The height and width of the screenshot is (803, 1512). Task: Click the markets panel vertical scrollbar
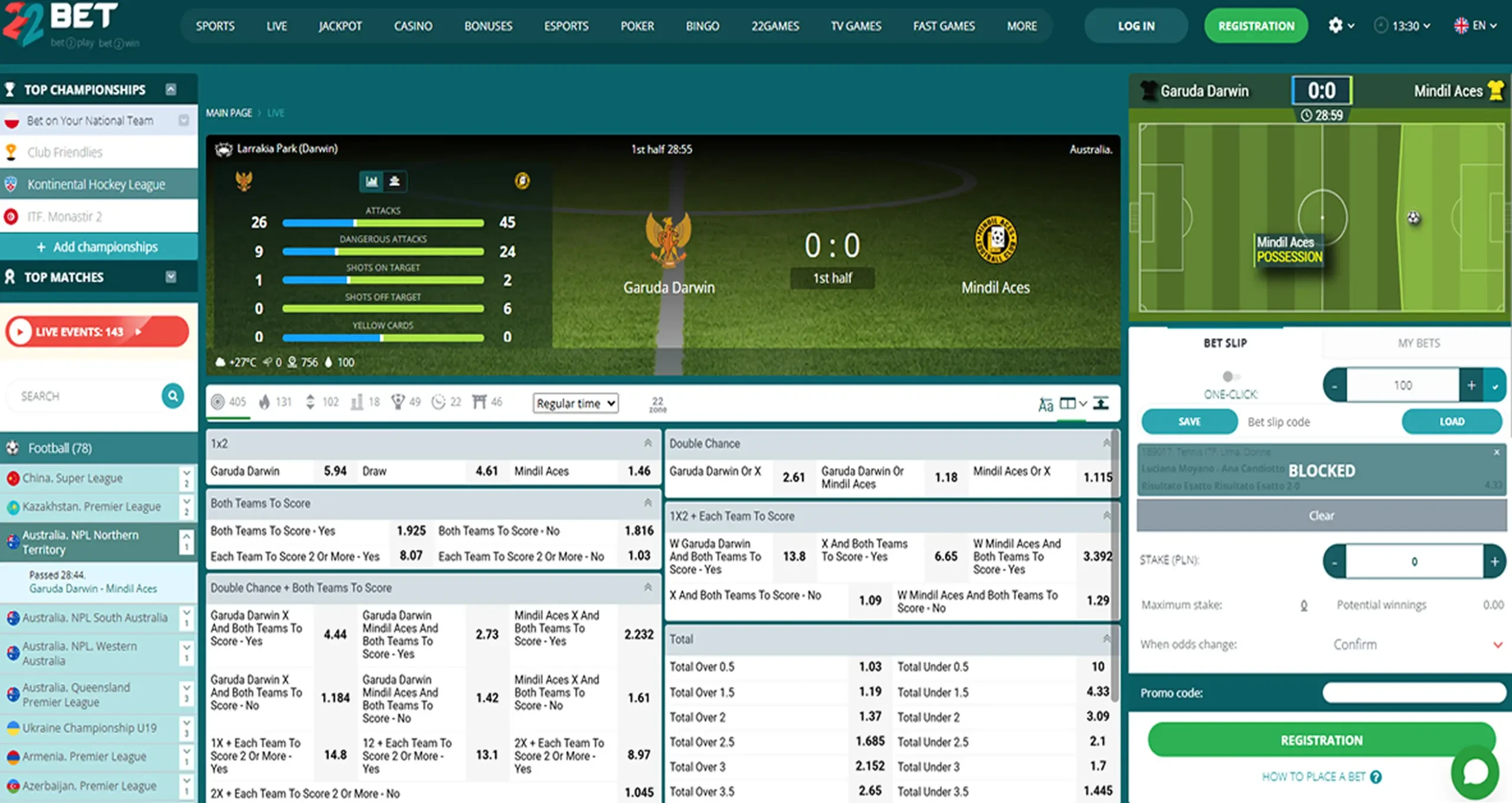[1115, 567]
